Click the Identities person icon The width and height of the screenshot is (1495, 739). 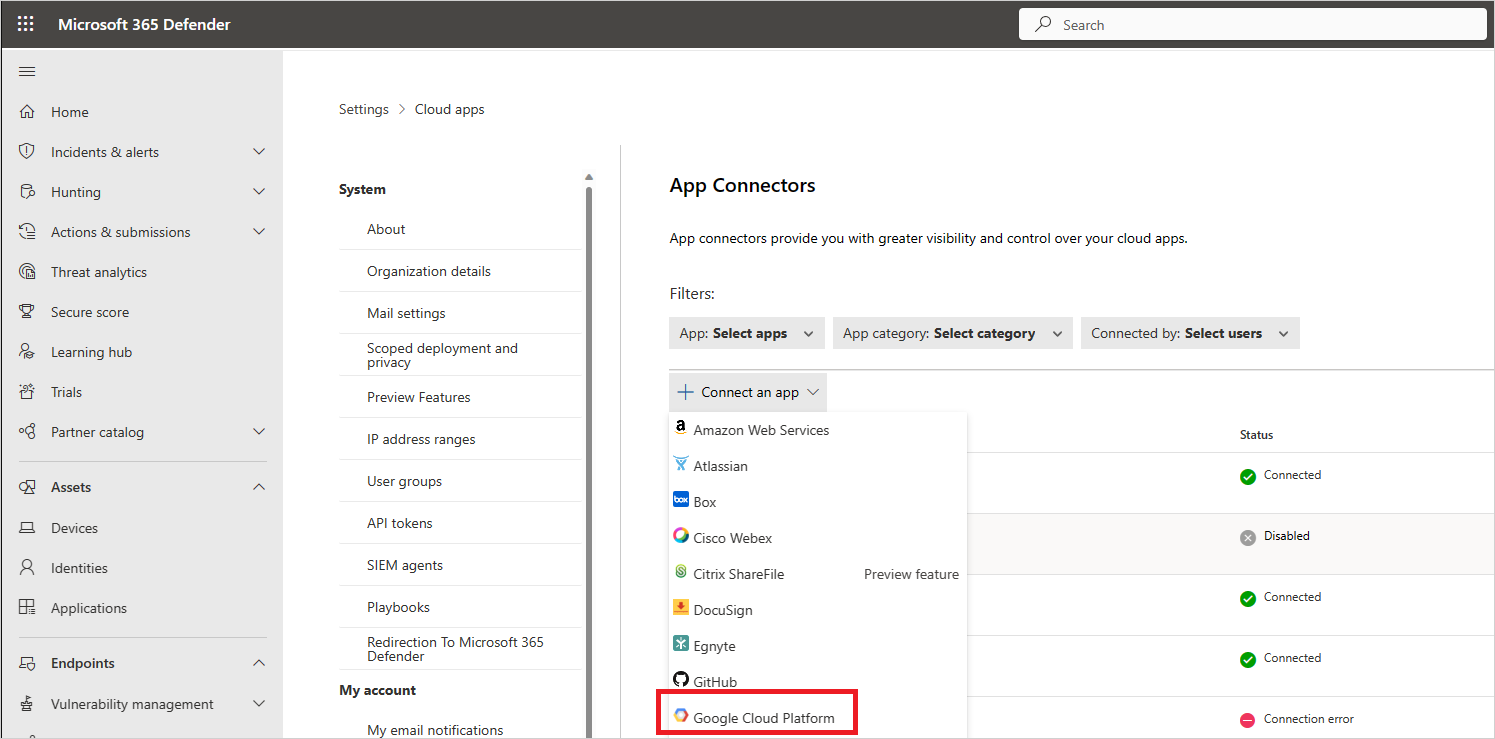click(27, 568)
